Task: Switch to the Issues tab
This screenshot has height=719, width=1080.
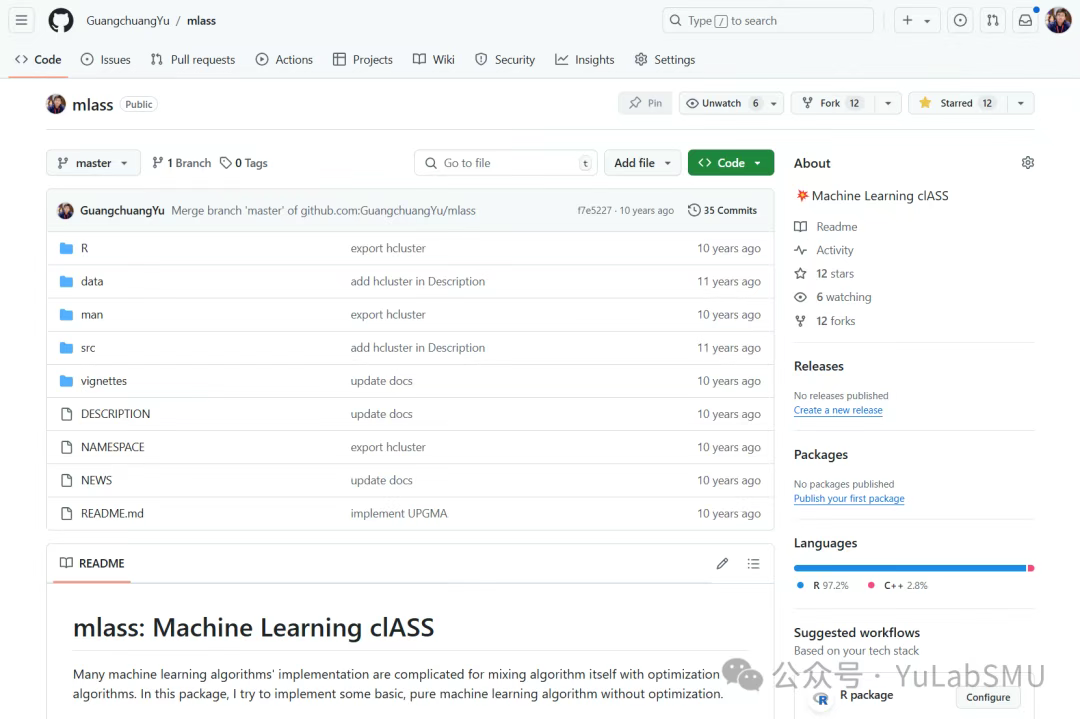Action: pyautogui.click(x=106, y=60)
